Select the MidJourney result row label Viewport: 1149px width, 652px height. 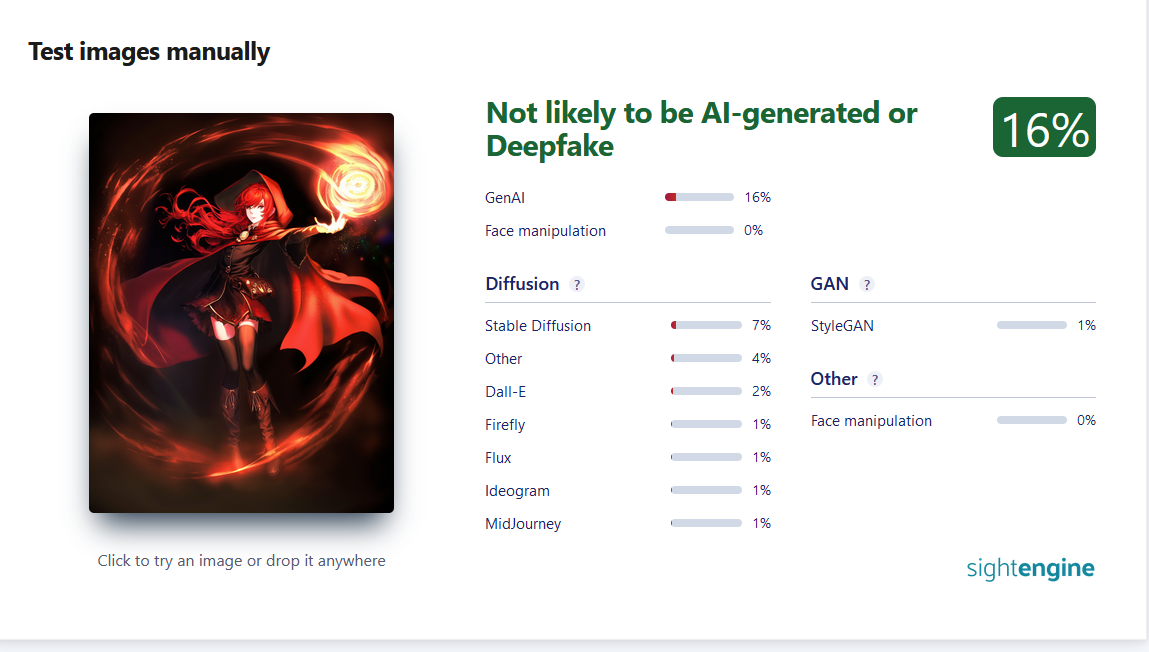(x=523, y=524)
